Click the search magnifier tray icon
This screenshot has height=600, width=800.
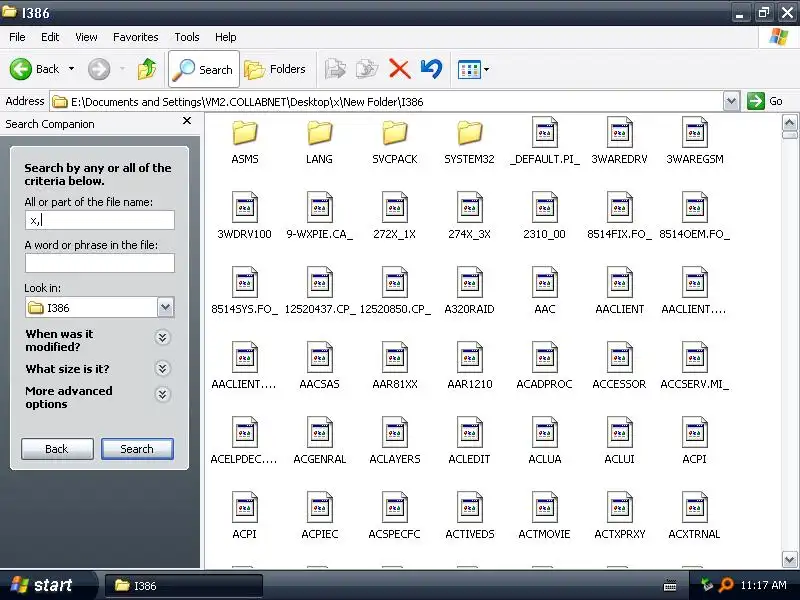(725, 585)
